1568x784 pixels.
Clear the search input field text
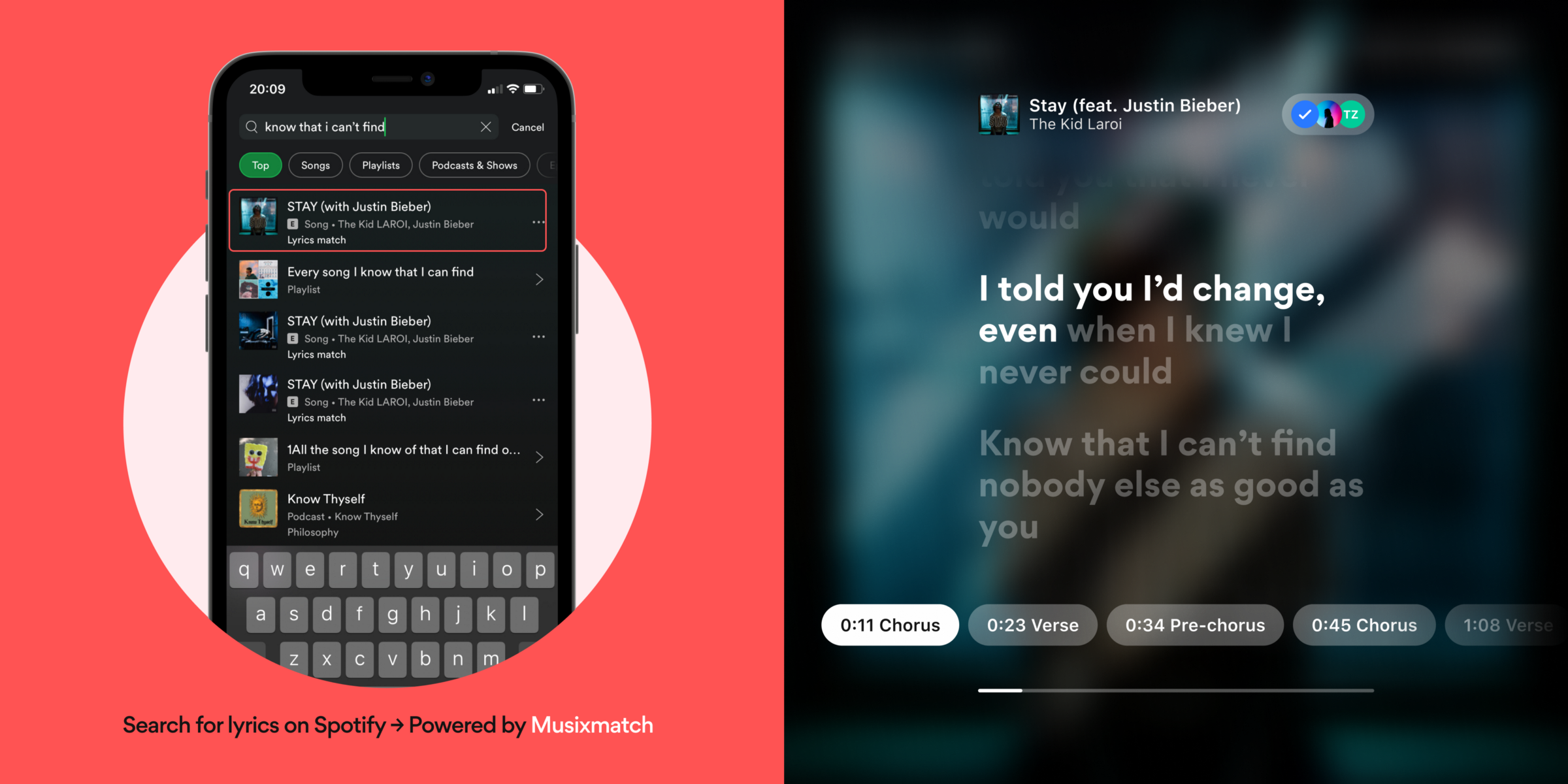point(487,128)
